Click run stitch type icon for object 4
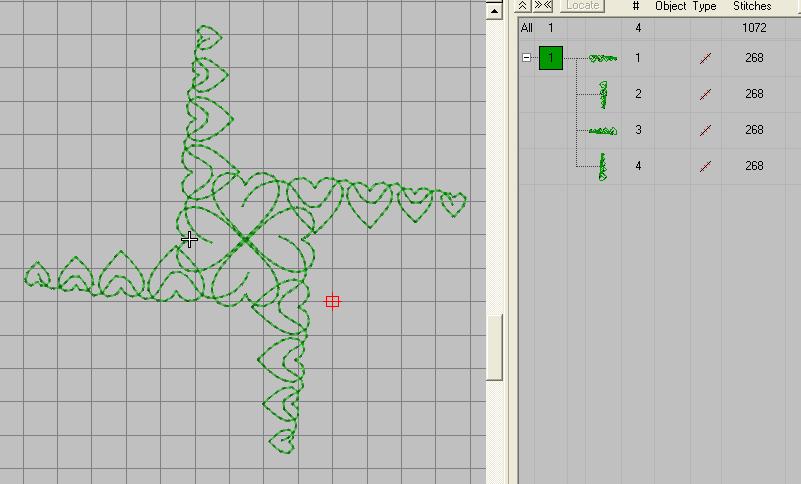The width and height of the screenshot is (801, 484). (x=705, y=166)
